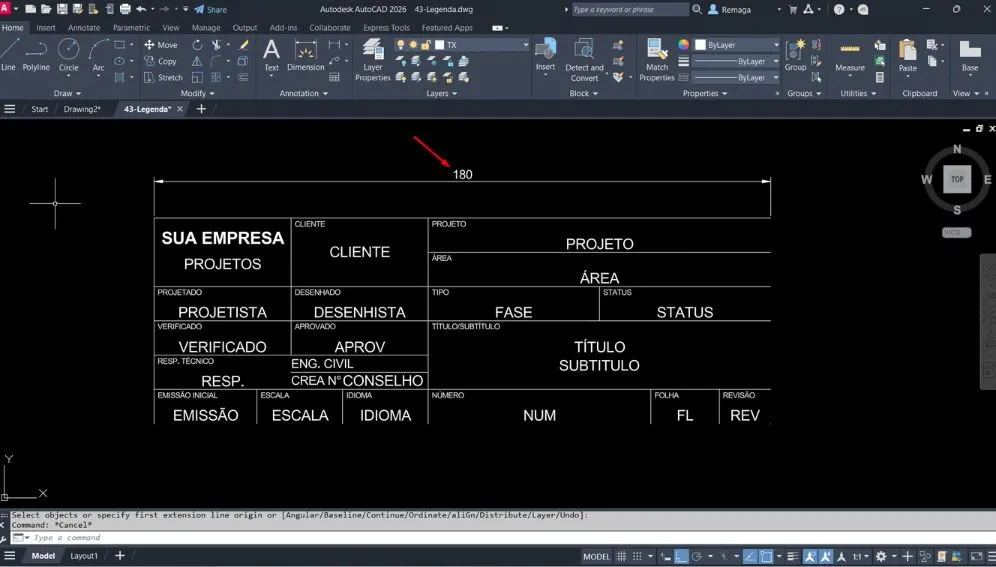Select the Line drawing tool

(x=9, y=53)
